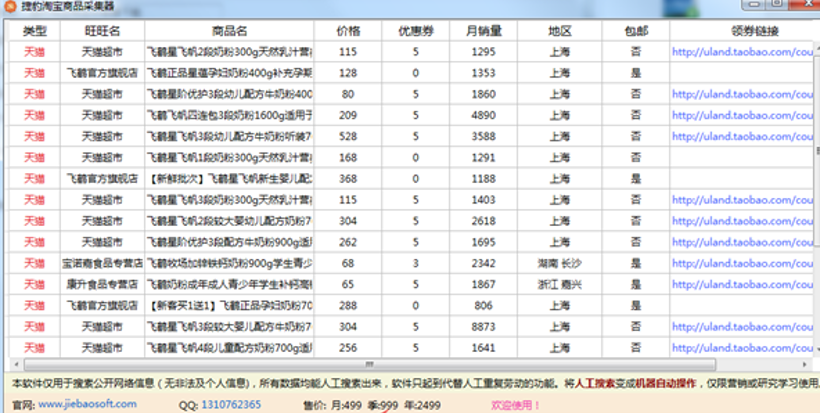Click product 飞鹤星飞帆4段儿童配方奶粉700g cell
The width and height of the screenshot is (820, 413).
coord(229,348)
